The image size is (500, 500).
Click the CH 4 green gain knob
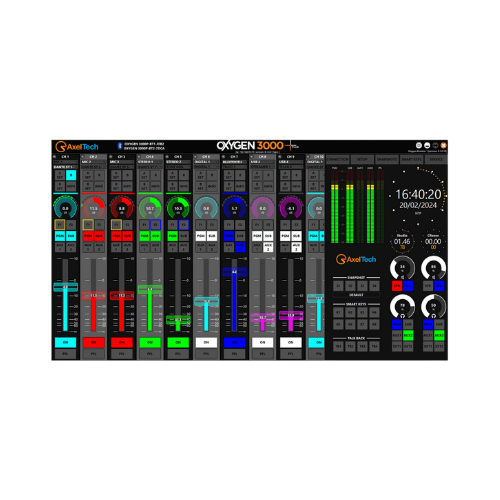coord(150,208)
